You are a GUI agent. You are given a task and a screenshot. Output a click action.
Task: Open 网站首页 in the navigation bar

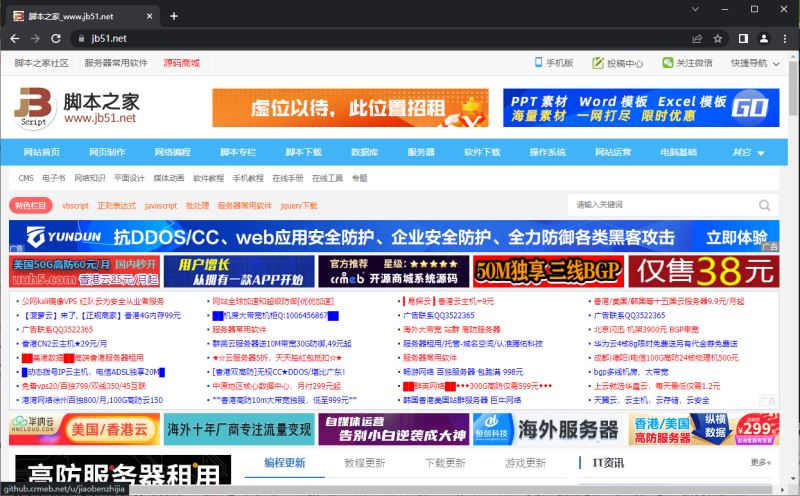(x=41, y=152)
